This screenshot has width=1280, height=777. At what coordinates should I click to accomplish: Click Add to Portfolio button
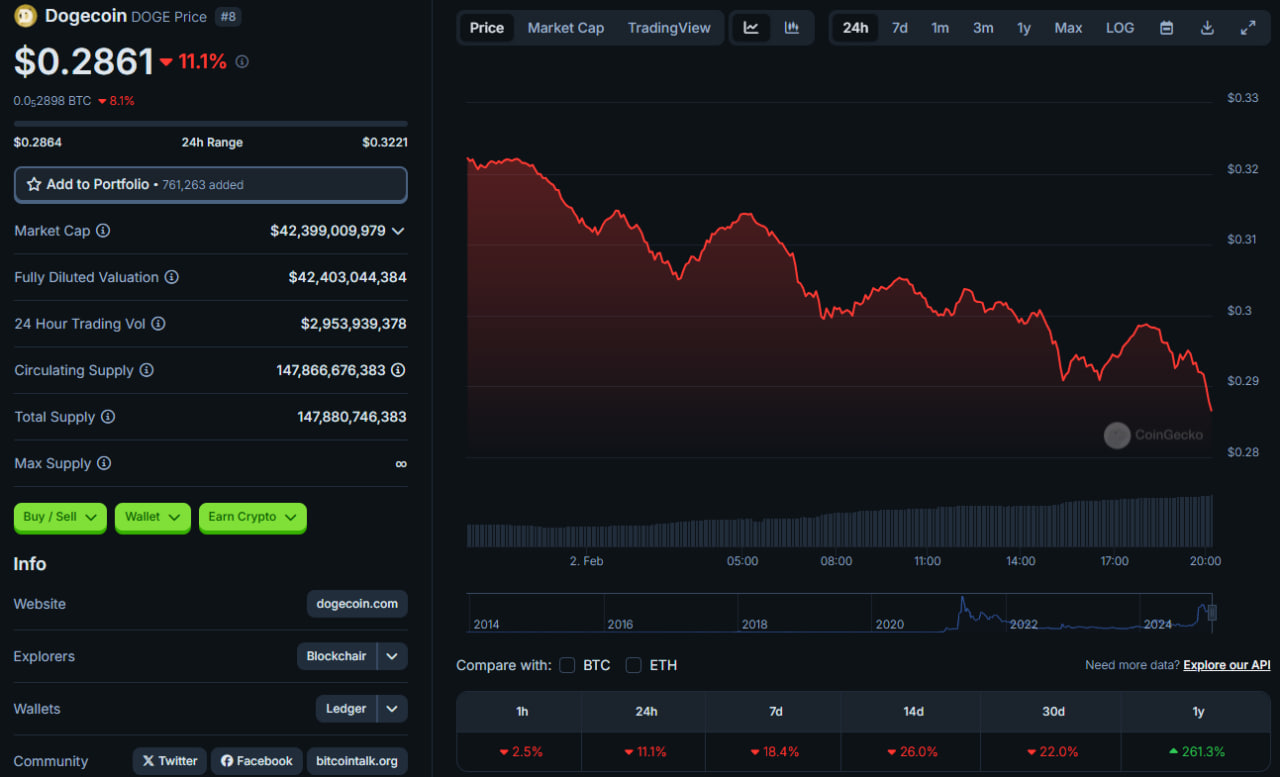(x=211, y=185)
